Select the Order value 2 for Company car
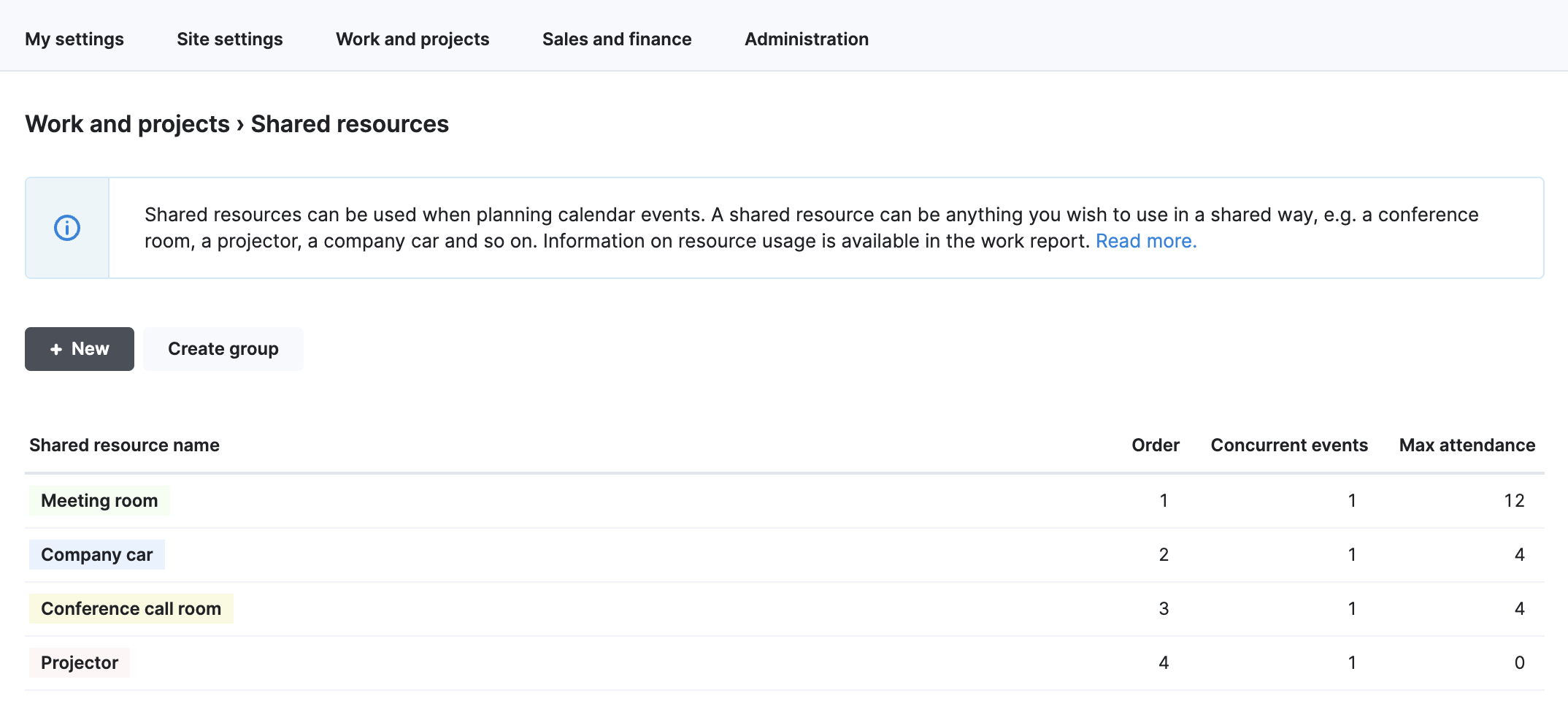This screenshot has height=720, width=1568. click(1164, 555)
